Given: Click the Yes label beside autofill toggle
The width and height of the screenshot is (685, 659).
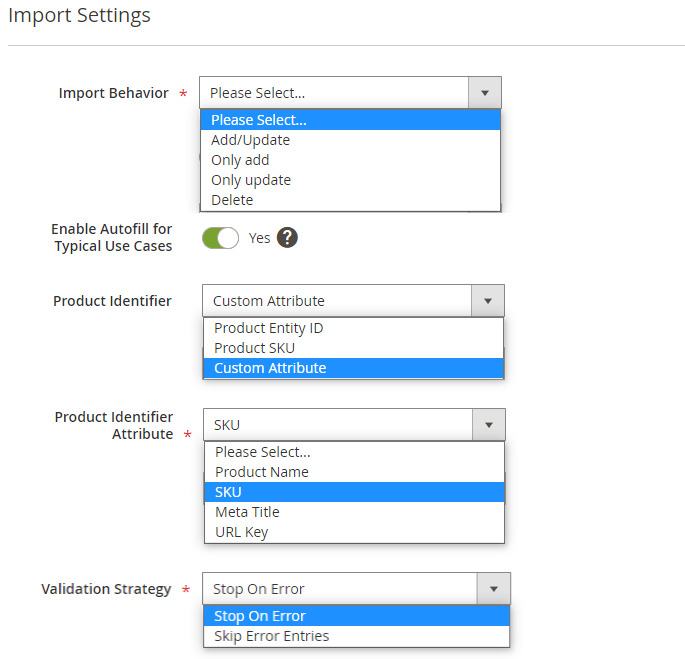Looking at the screenshot, I should [x=259, y=238].
